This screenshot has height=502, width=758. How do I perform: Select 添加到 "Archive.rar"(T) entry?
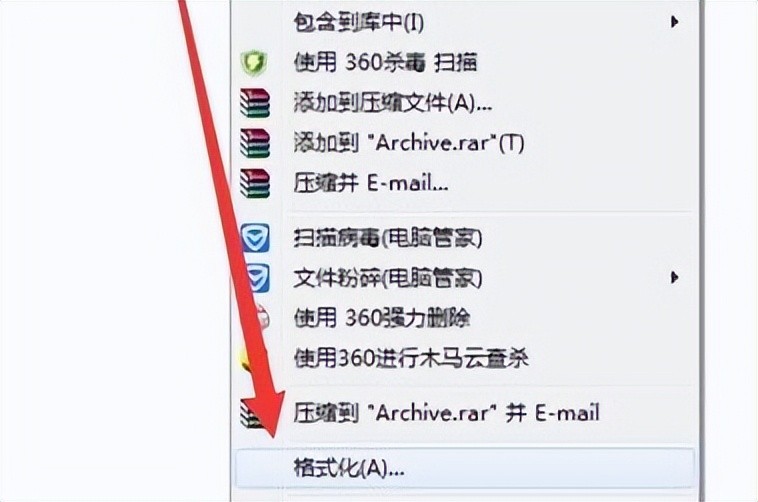[x=409, y=143]
